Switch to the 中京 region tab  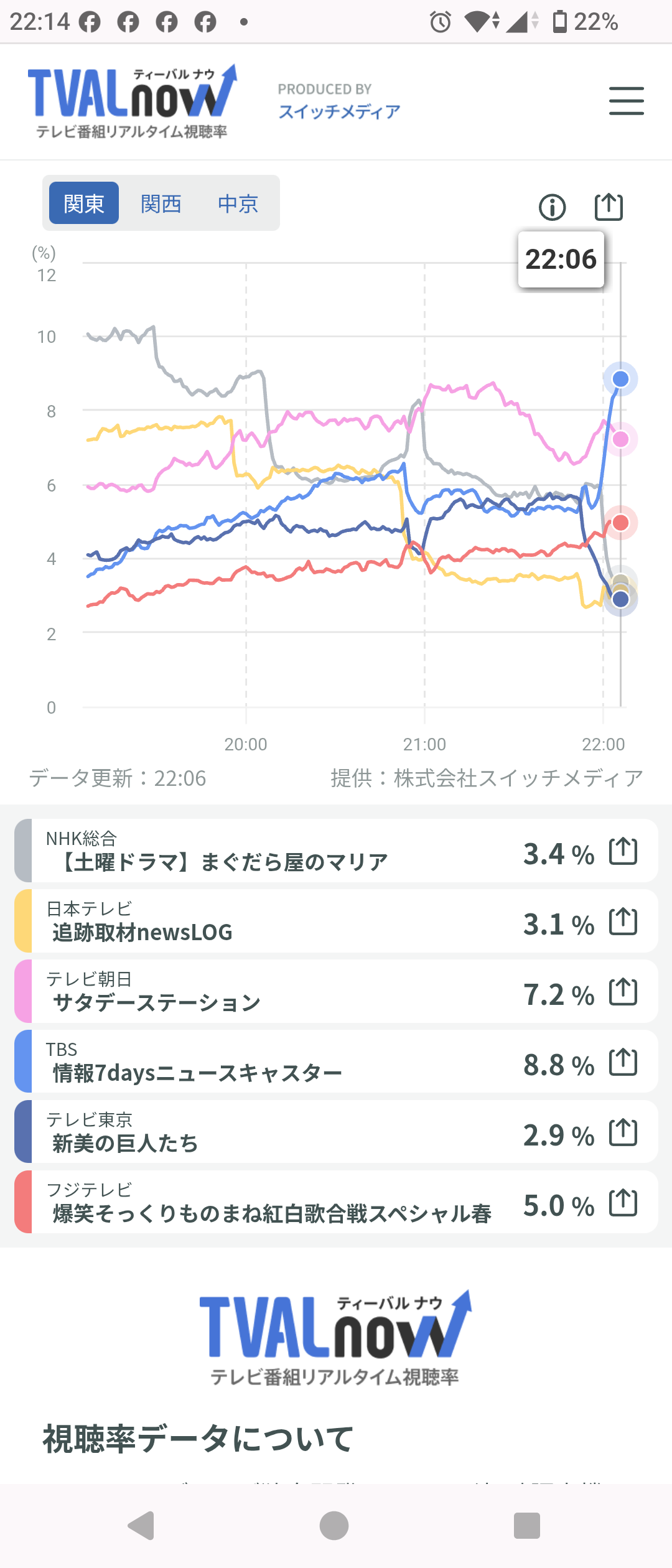tap(238, 203)
